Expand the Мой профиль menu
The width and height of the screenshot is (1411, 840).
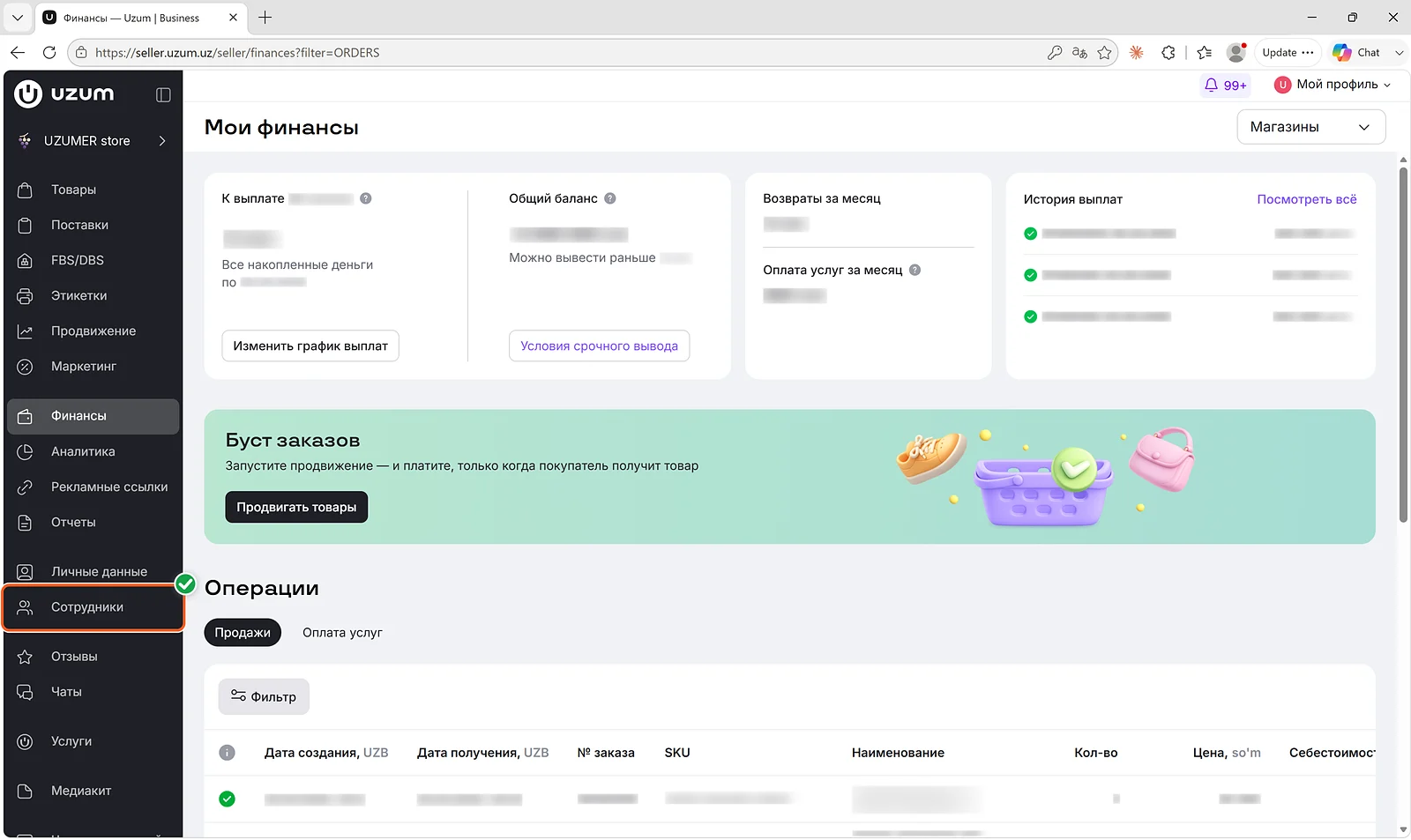(x=1333, y=85)
